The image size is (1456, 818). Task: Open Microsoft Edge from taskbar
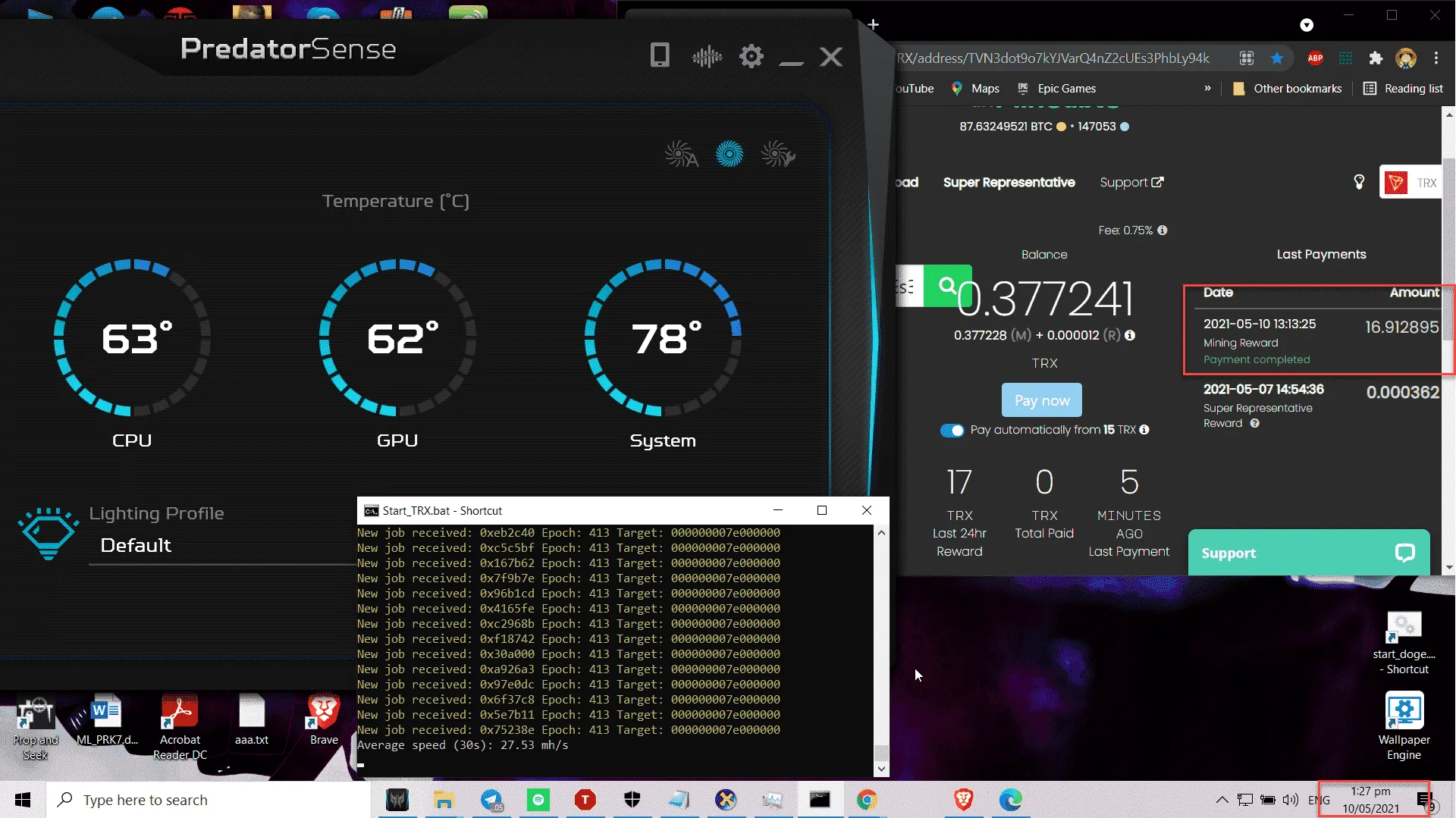coord(1011,800)
